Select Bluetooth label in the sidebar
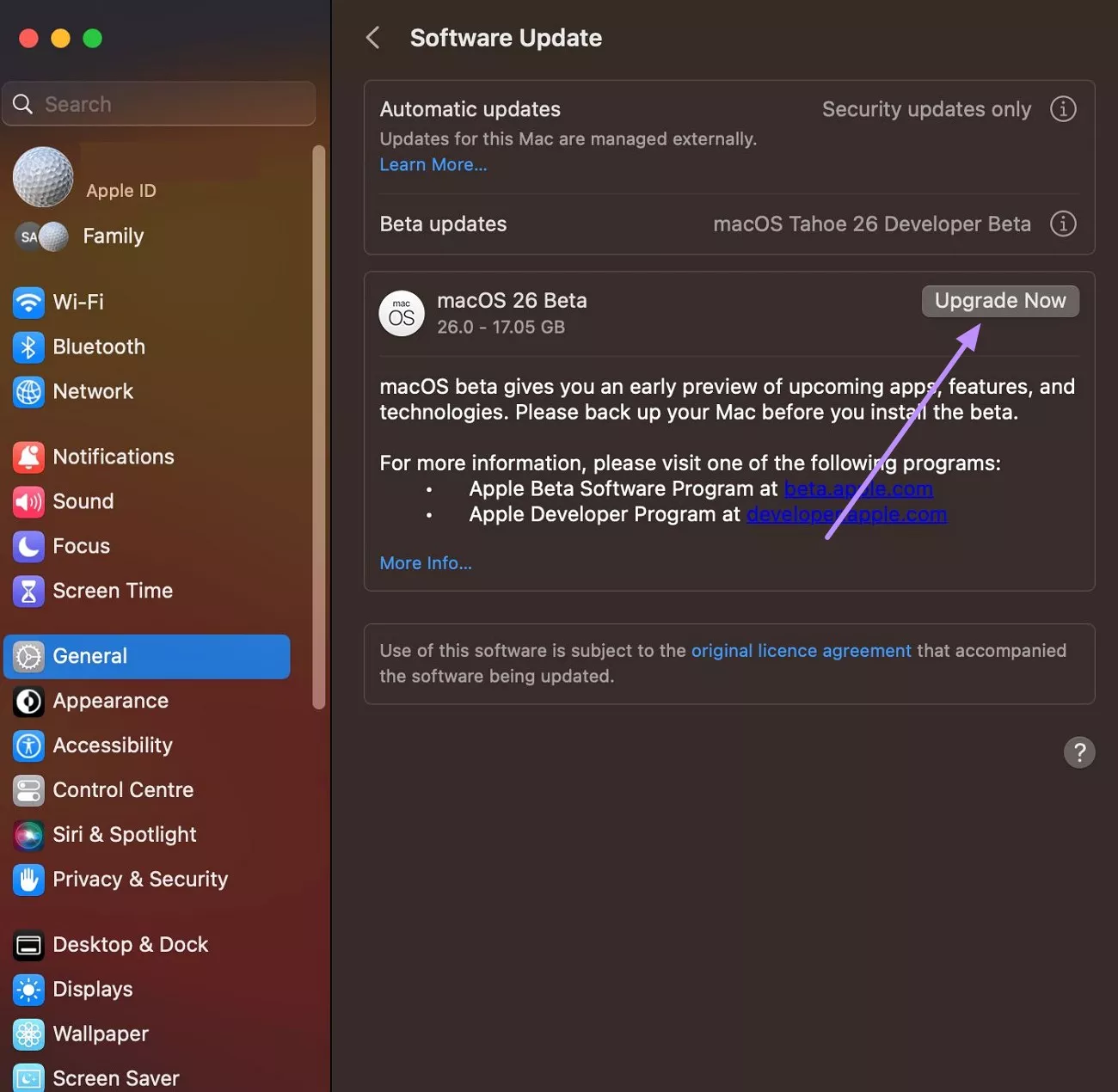The width and height of the screenshot is (1118, 1092). pos(99,347)
